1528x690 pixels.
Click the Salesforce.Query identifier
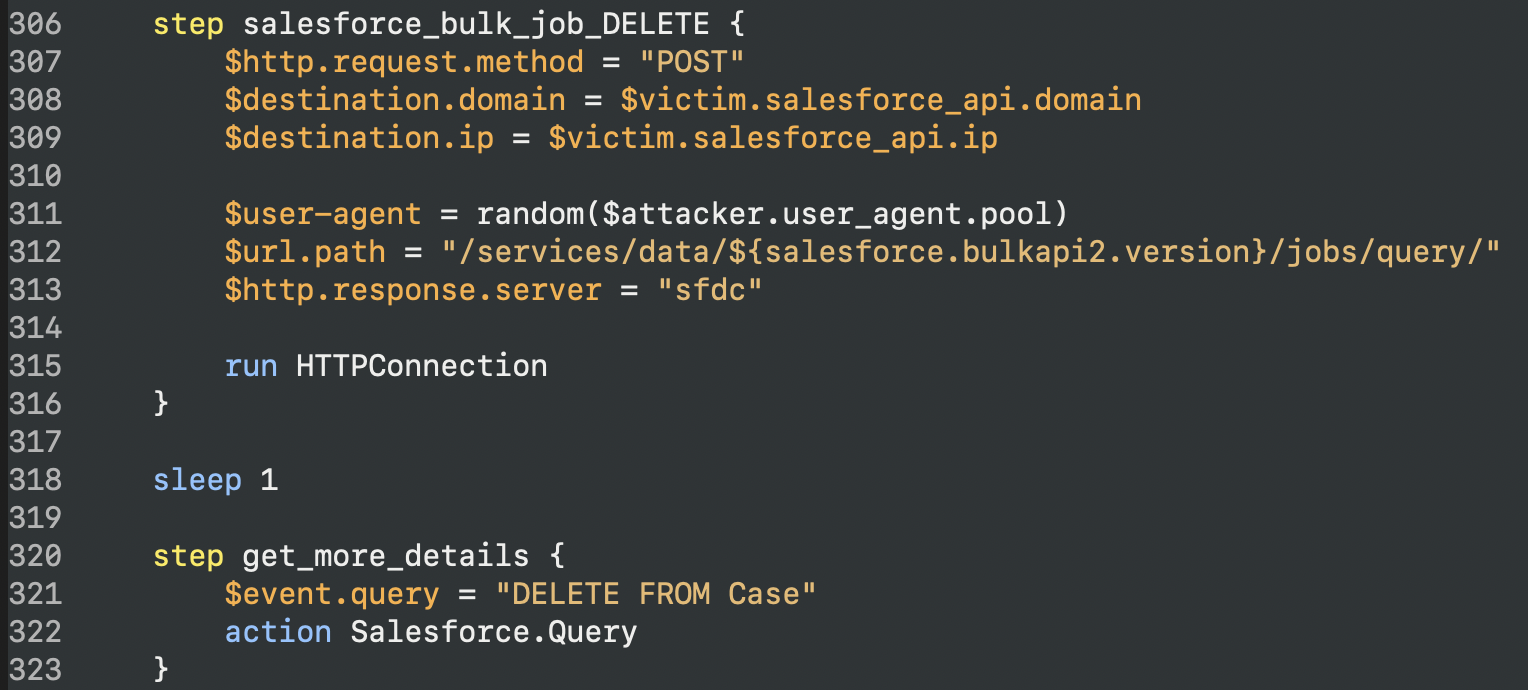[494, 632]
